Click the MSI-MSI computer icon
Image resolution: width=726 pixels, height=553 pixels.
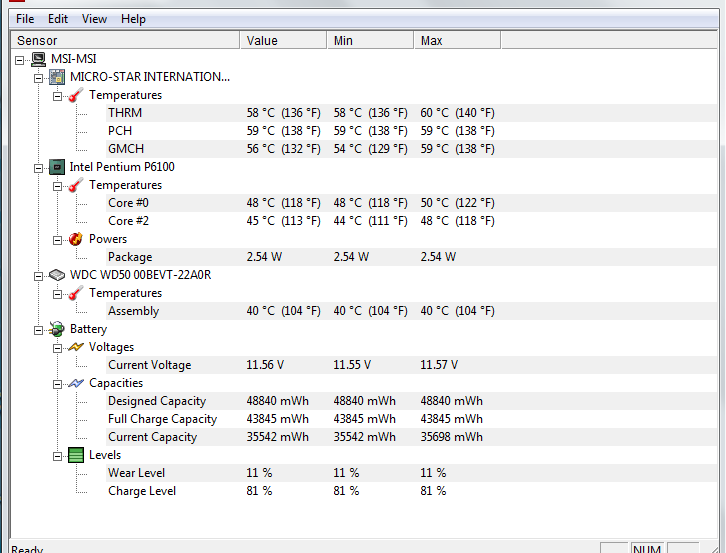tap(38, 59)
